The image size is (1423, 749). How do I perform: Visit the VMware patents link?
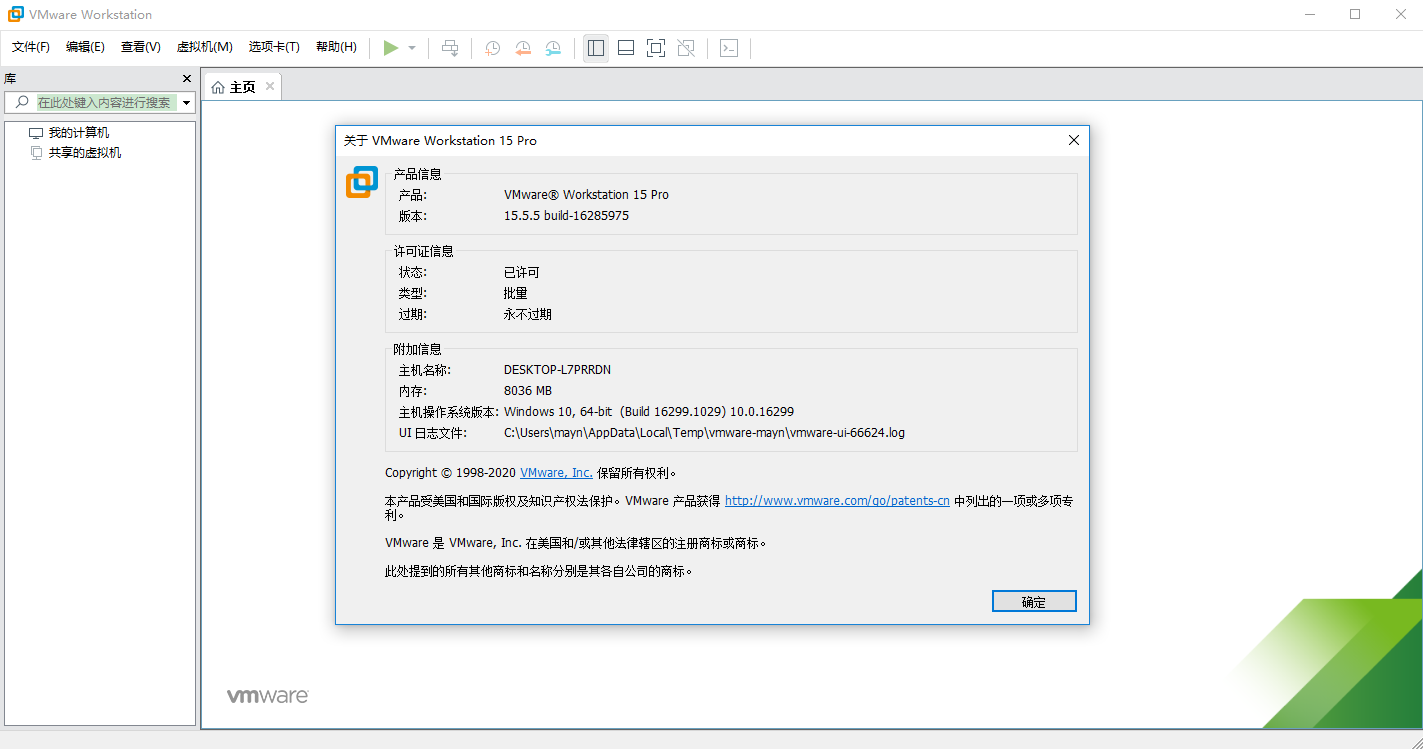[836, 500]
